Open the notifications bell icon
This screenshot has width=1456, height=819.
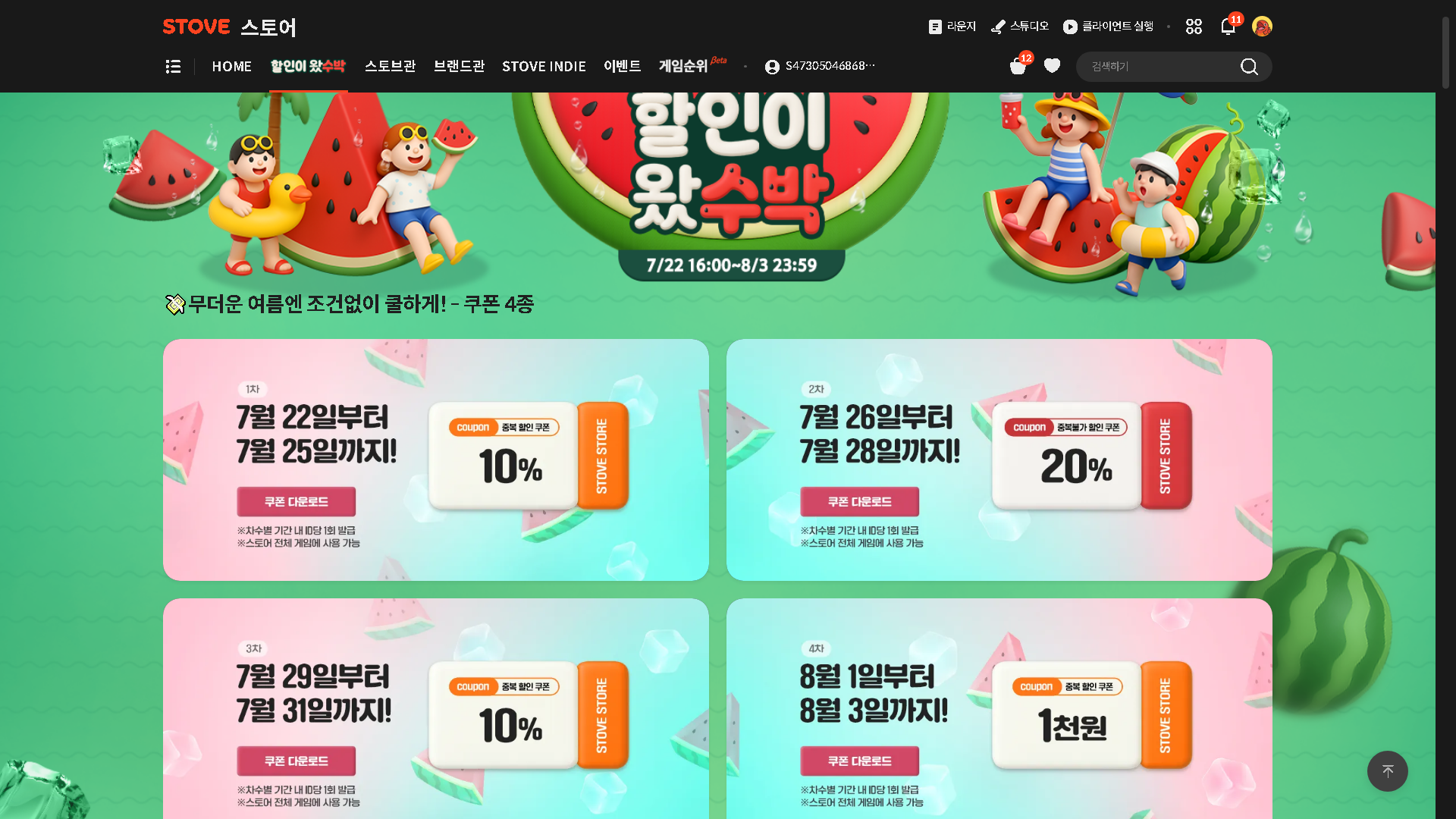click(x=1228, y=27)
